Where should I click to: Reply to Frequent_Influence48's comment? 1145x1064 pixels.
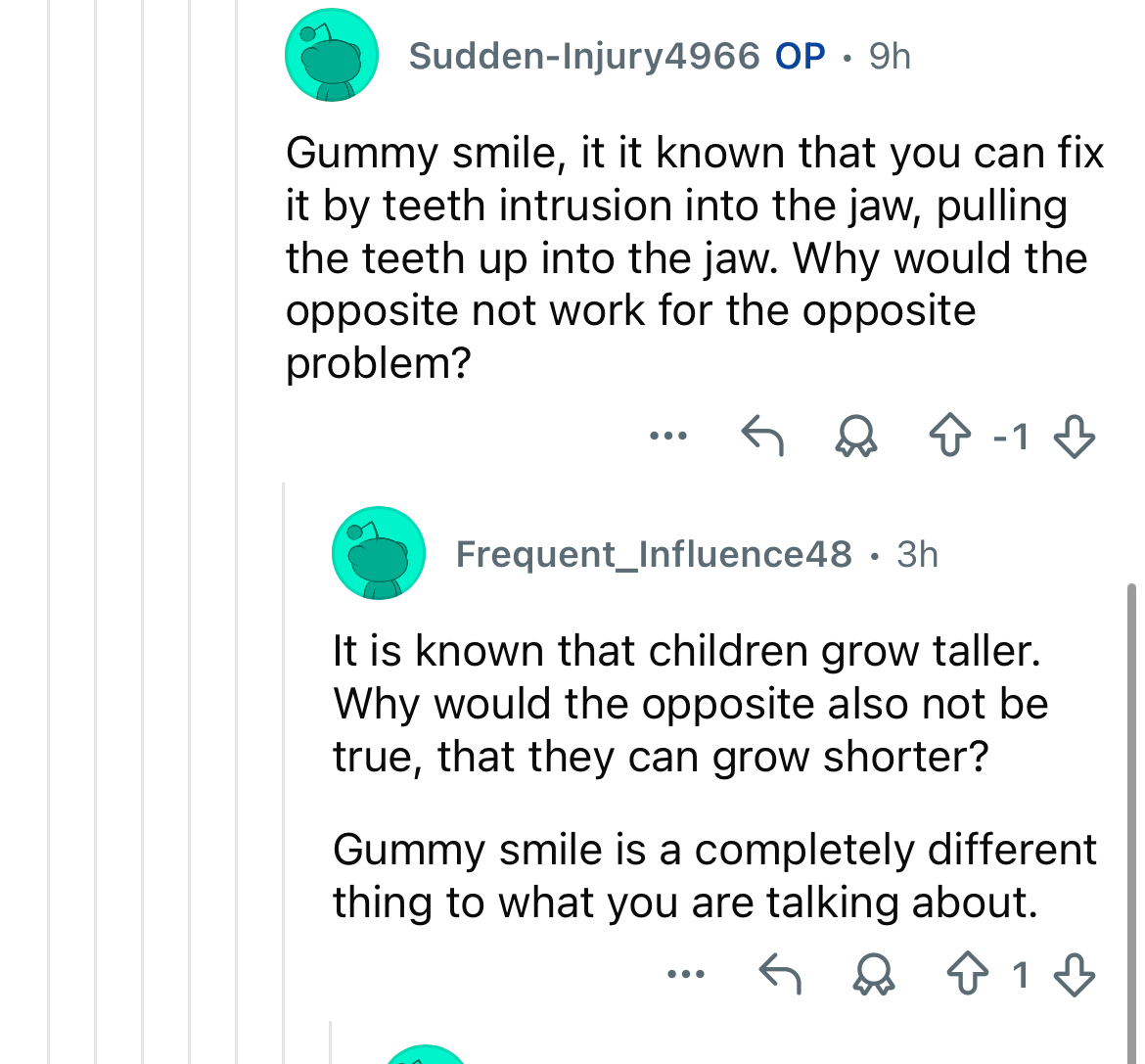click(x=781, y=975)
